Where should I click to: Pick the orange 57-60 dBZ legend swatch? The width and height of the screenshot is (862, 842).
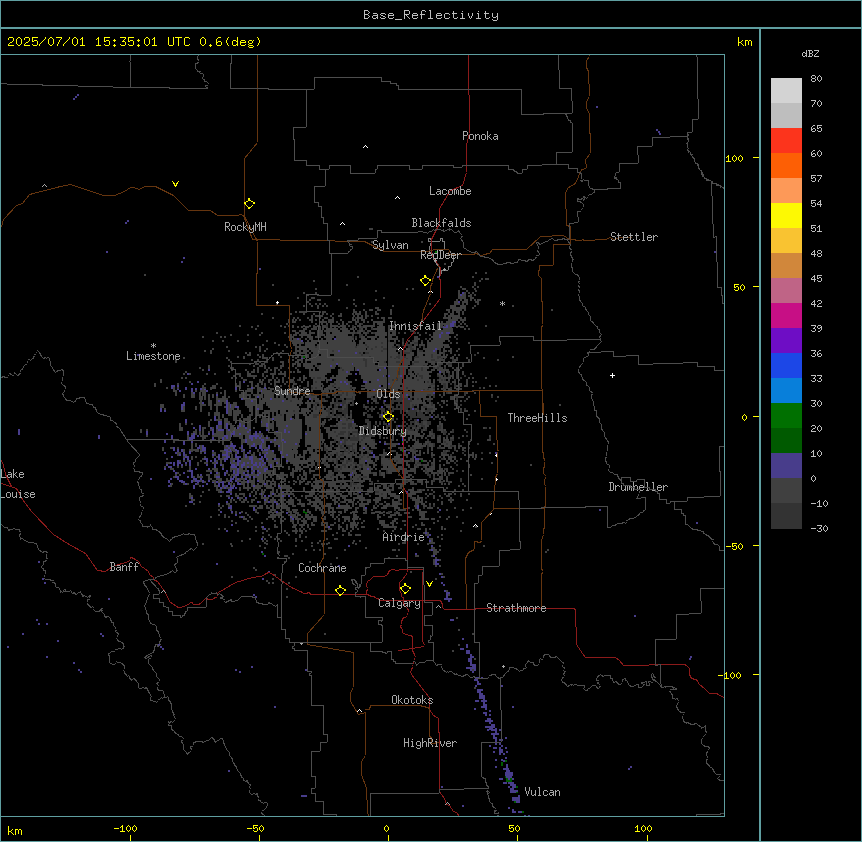(786, 165)
